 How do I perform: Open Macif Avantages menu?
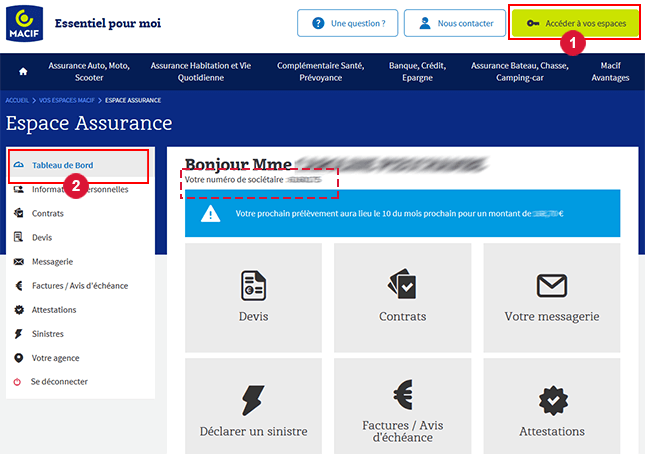coord(610,72)
